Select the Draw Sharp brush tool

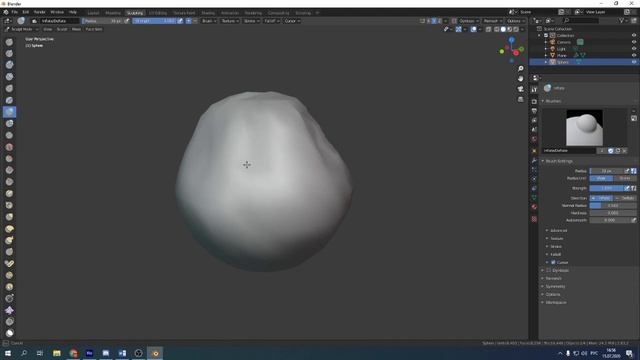pyautogui.click(x=9, y=53)
